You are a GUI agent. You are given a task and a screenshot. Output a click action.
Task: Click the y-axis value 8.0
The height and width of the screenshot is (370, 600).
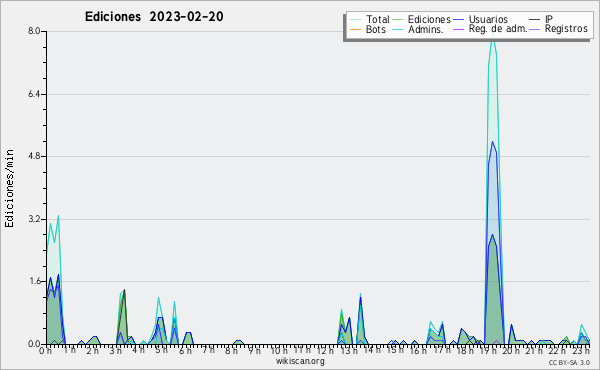34,31
